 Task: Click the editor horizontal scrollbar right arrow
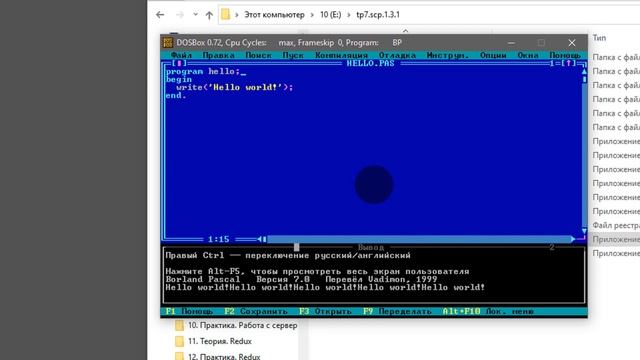click(573, 239)
